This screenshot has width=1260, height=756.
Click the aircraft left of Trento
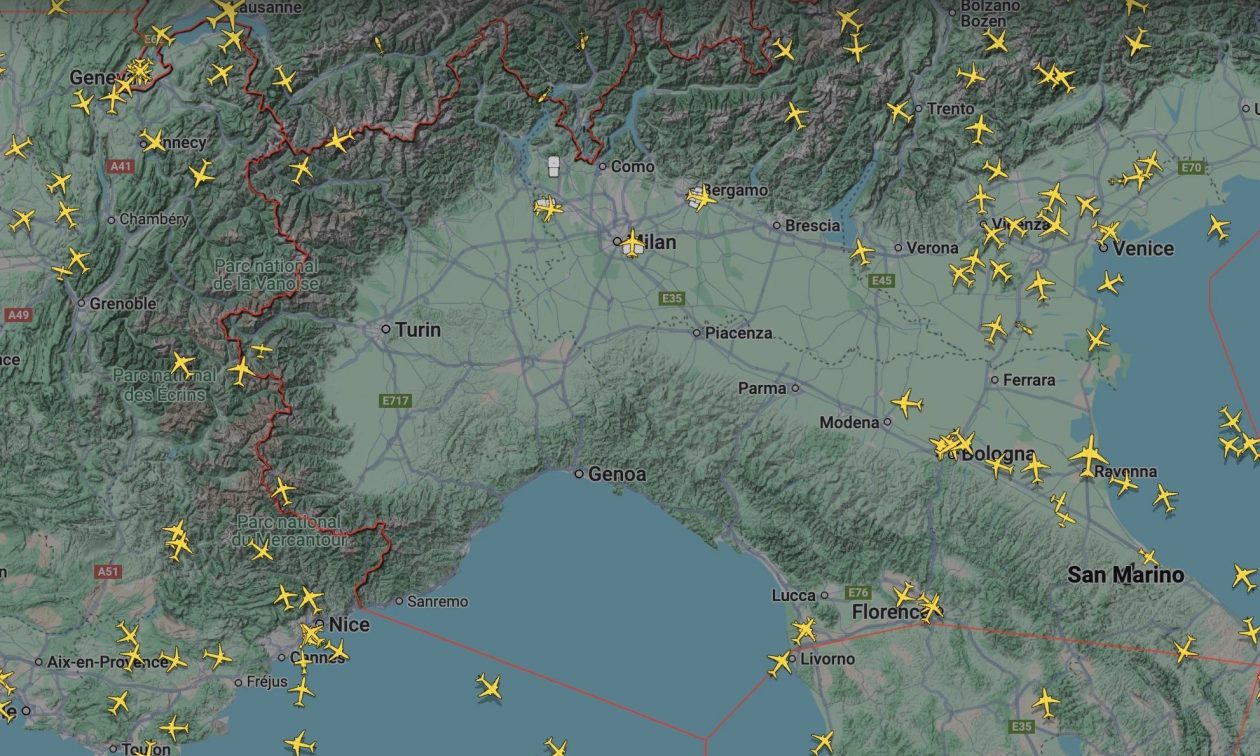point(899,111)
